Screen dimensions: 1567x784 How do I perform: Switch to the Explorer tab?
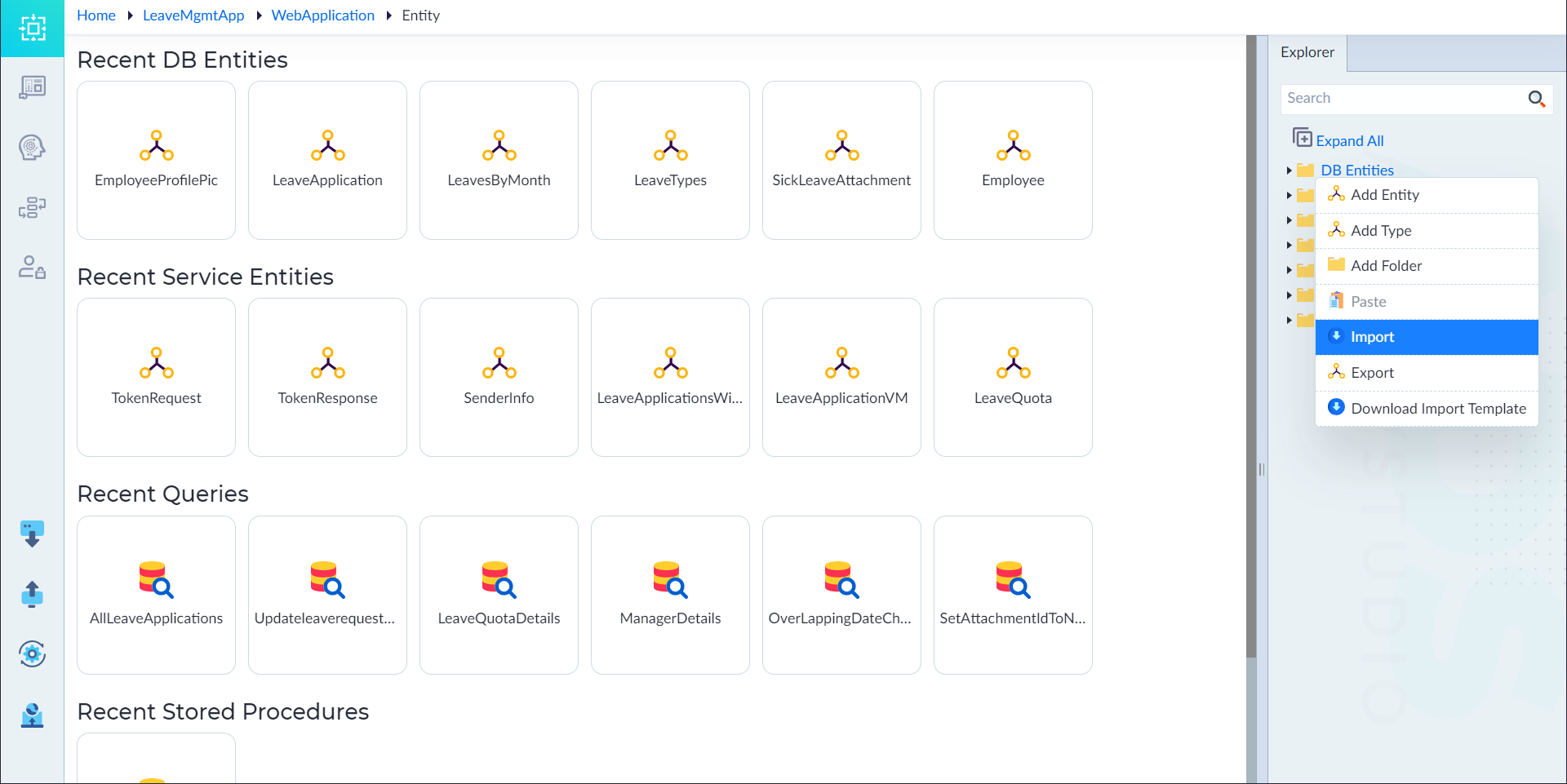1307,52
